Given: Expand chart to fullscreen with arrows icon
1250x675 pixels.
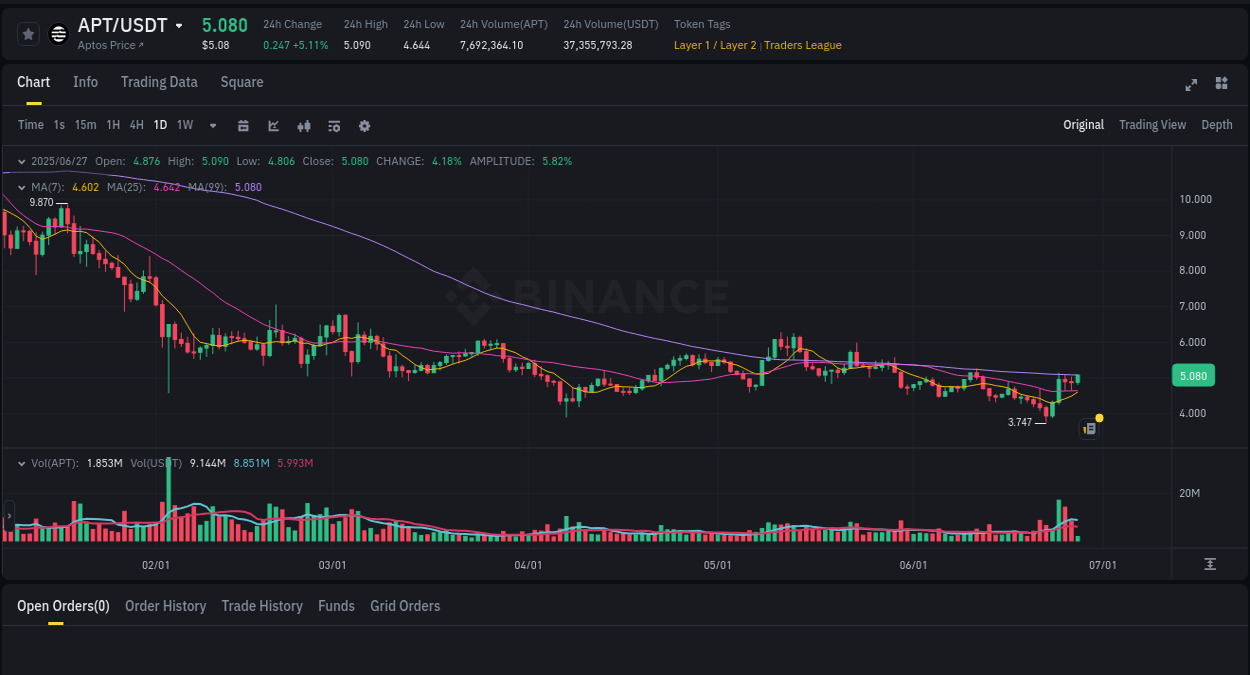Looking at the screenshot, I should coord(1190,85).
